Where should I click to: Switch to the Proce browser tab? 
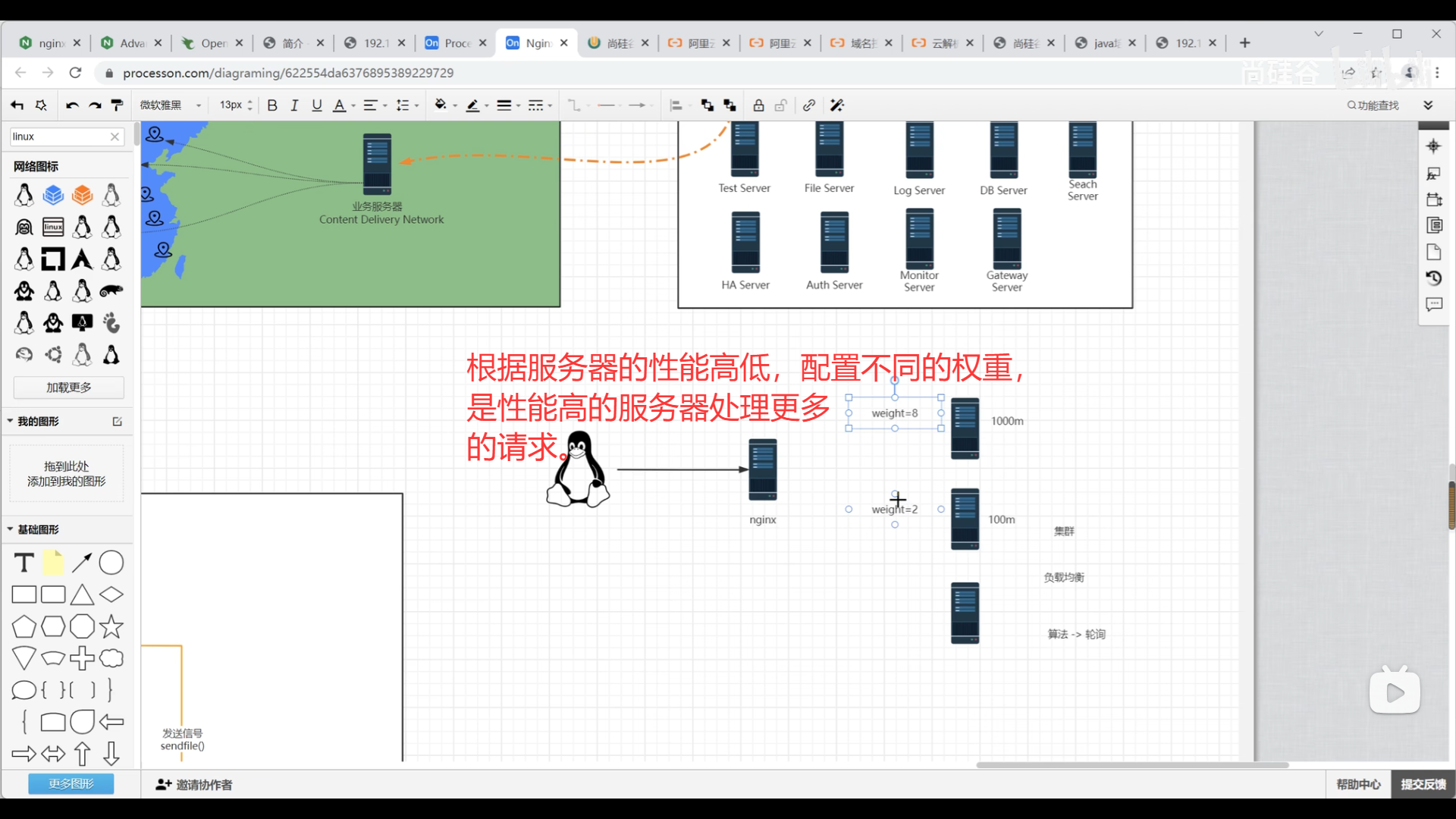[456, 43]
